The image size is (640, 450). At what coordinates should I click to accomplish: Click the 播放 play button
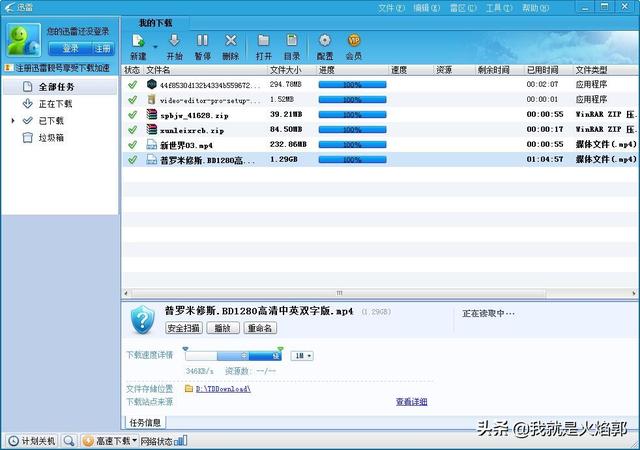tap(223, 328)
